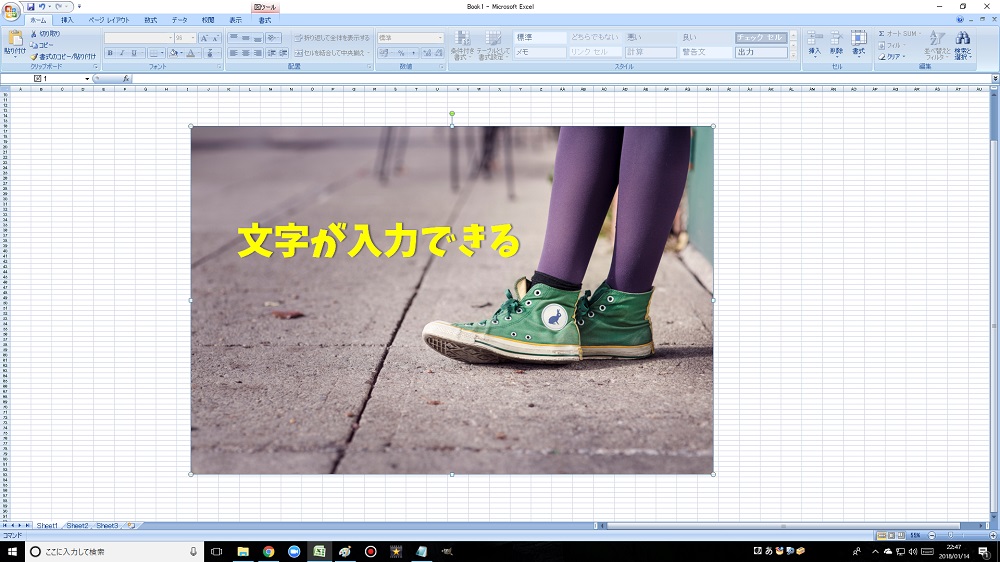Click the zoom out minus button
This screenshot has width=1000, height=562.
(x=932, y=535)
